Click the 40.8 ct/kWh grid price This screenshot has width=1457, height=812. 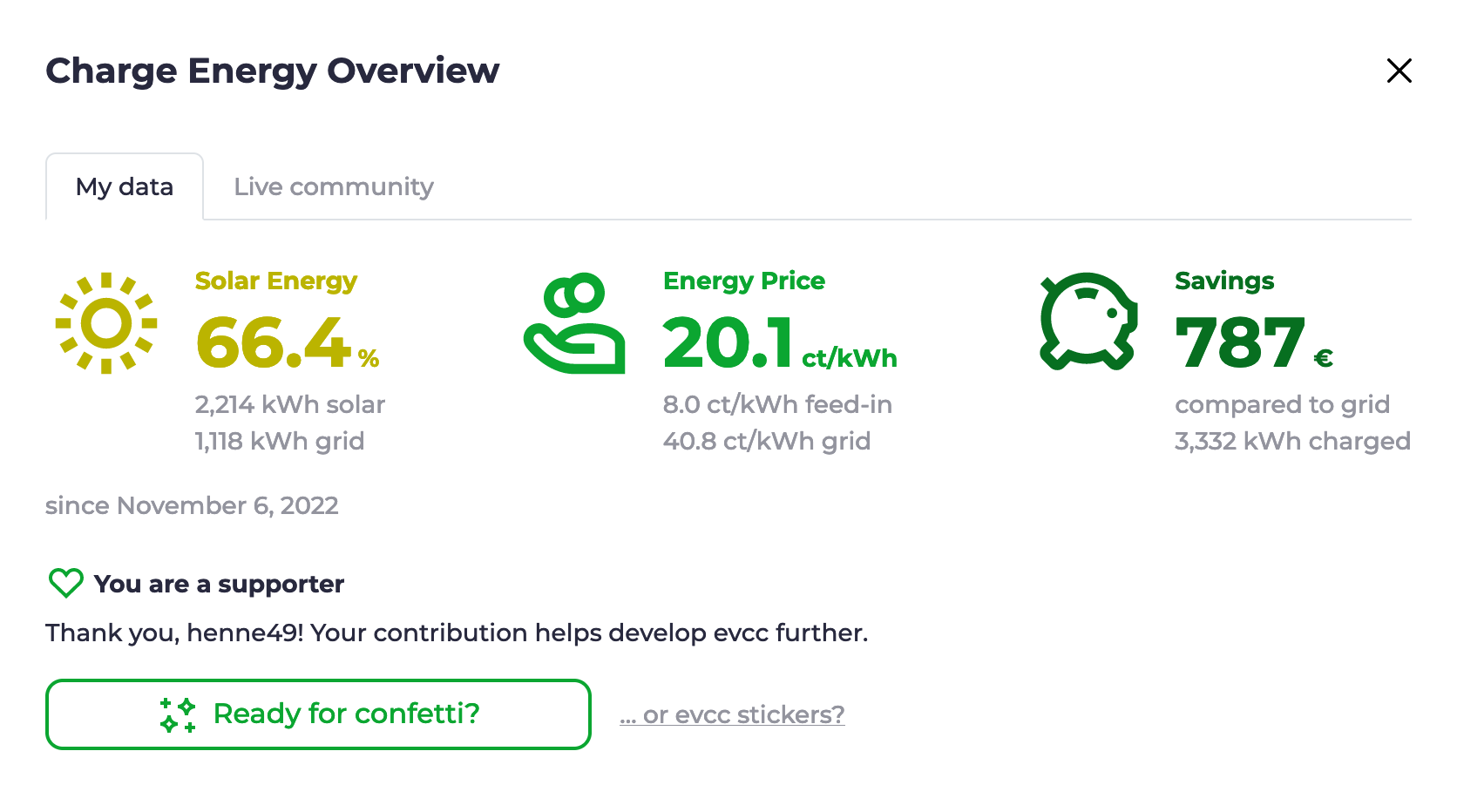click(767, 441)
